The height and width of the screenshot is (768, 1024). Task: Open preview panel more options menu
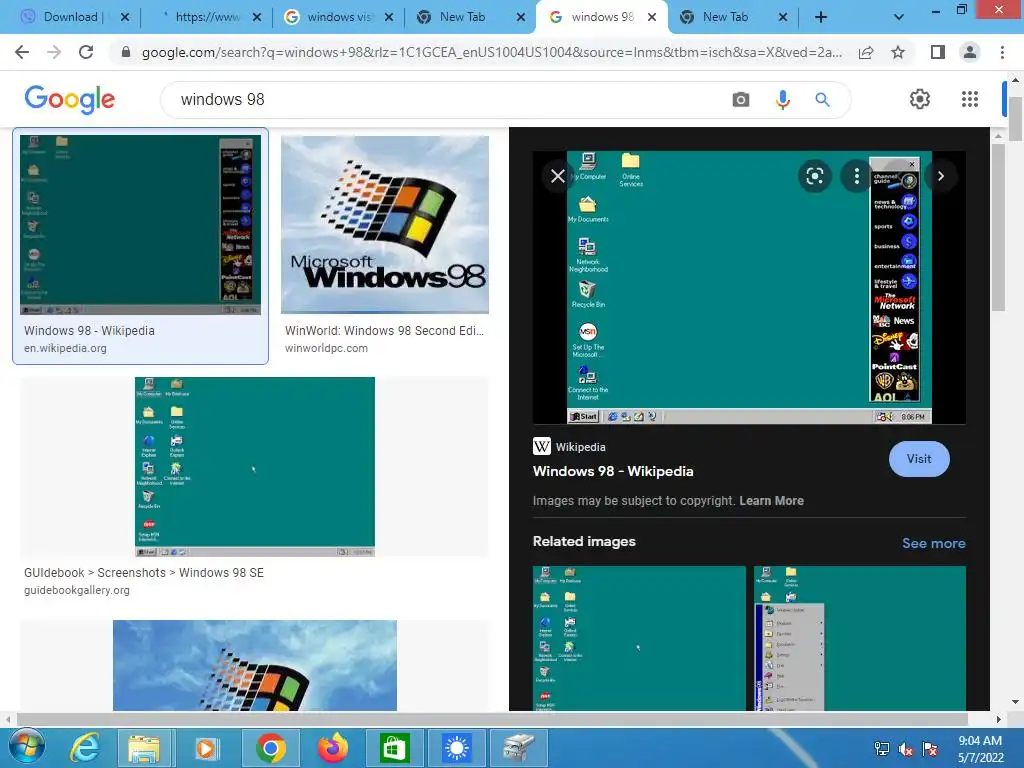point(857,176)
